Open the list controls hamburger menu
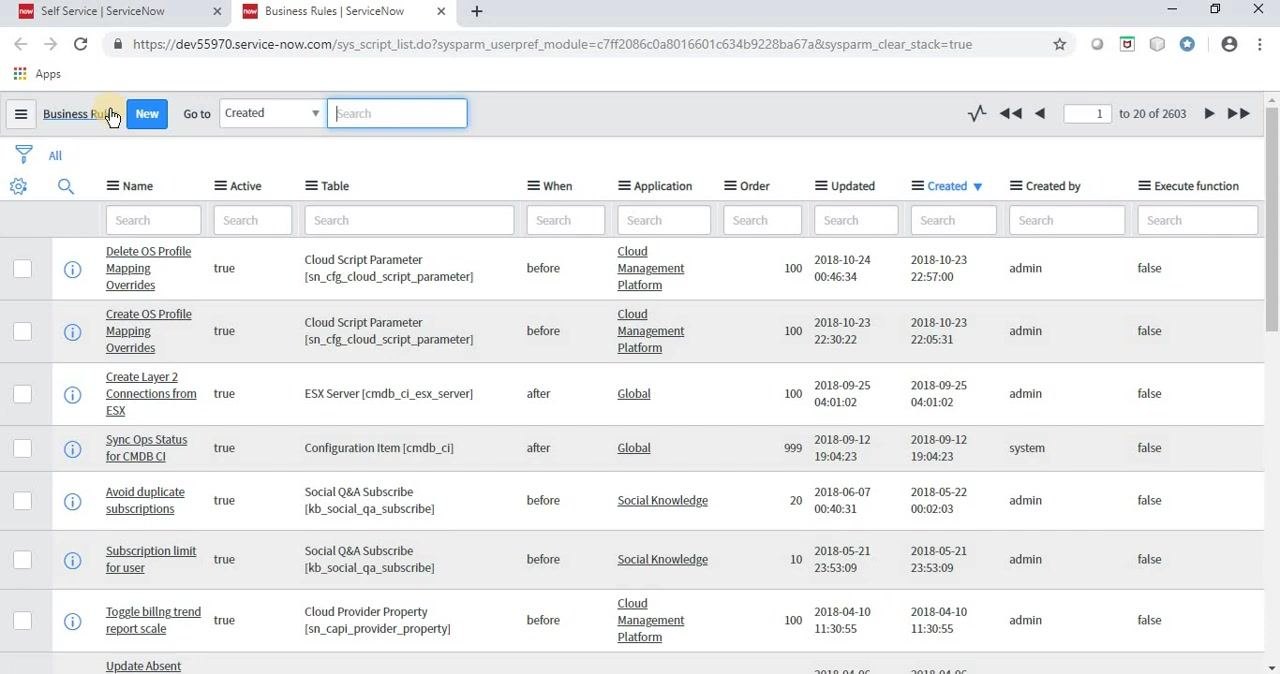Screen dimensions: 1280x674 (x=20, y=114)
